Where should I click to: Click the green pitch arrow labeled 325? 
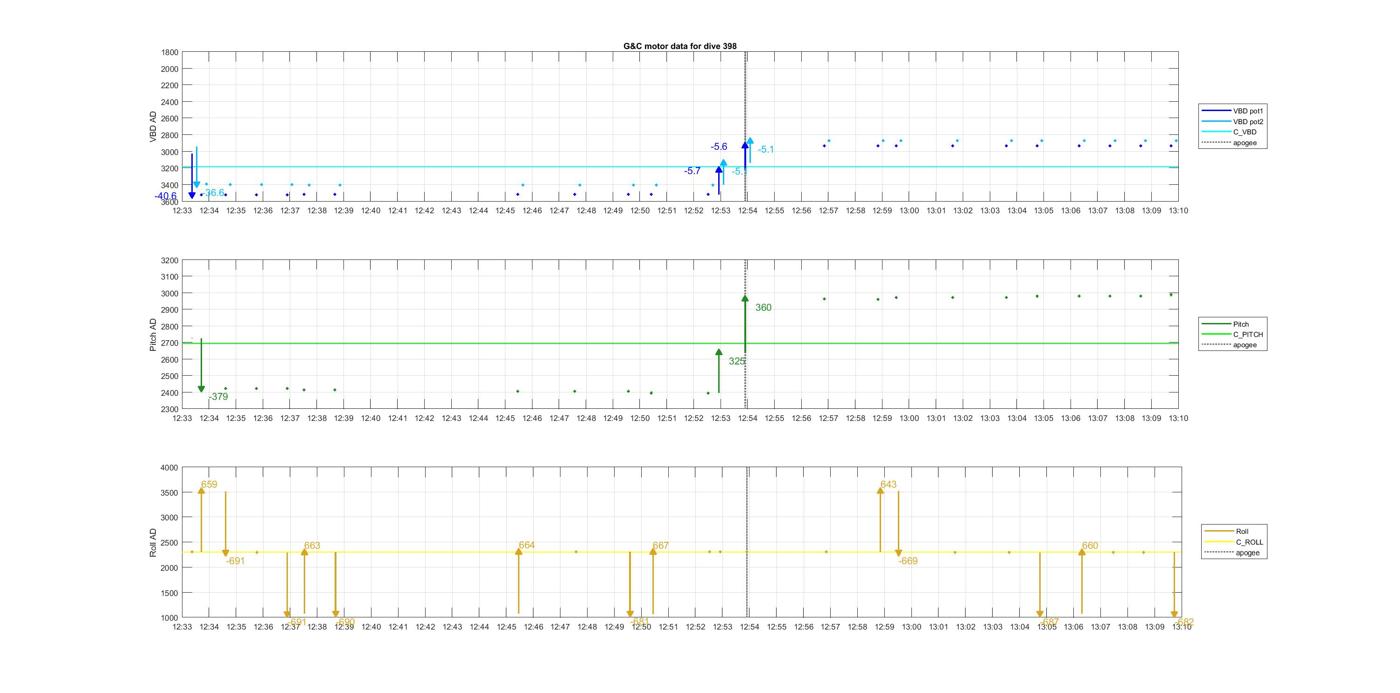click(718, 371)
